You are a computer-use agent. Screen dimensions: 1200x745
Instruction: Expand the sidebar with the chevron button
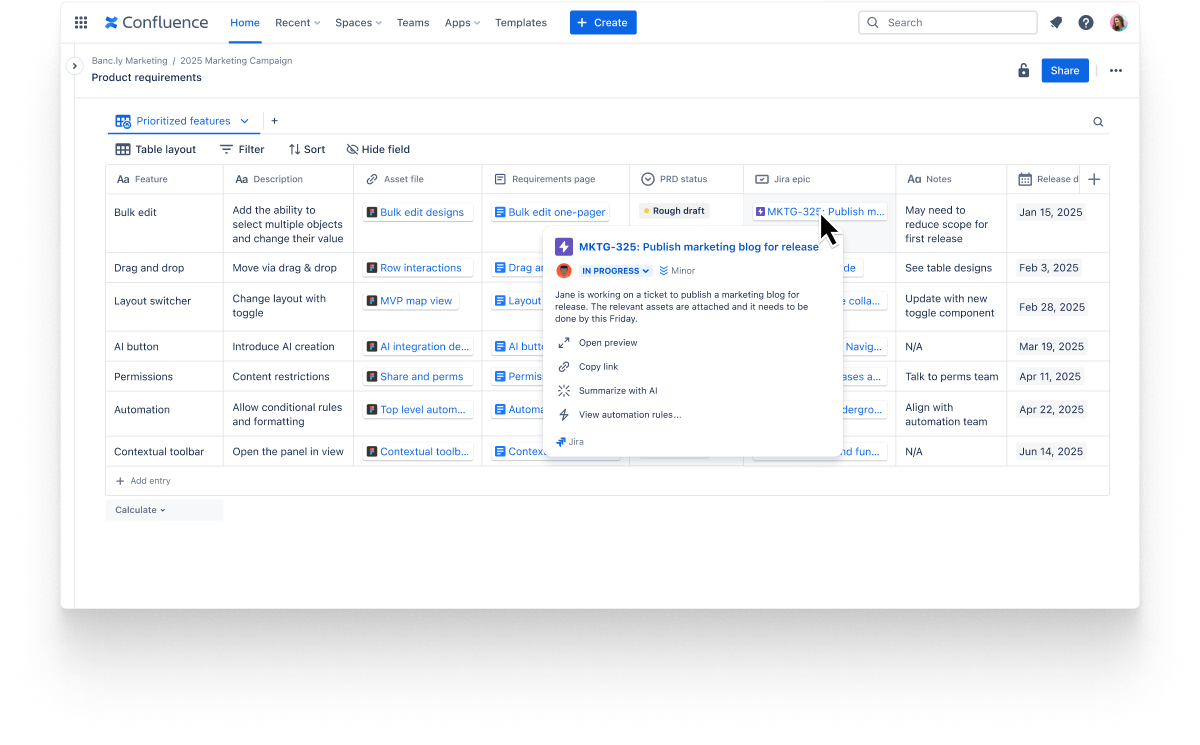(x=74, y=66)
